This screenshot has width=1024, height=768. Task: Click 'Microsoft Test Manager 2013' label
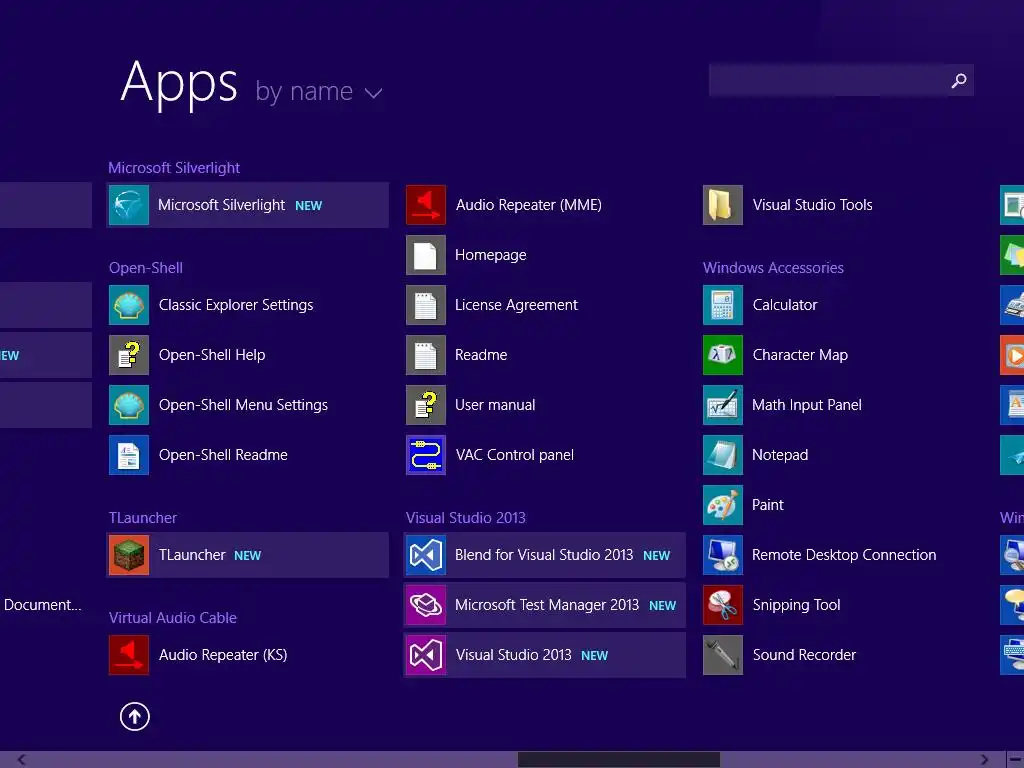pyautogui.click(x=547, y=605)
